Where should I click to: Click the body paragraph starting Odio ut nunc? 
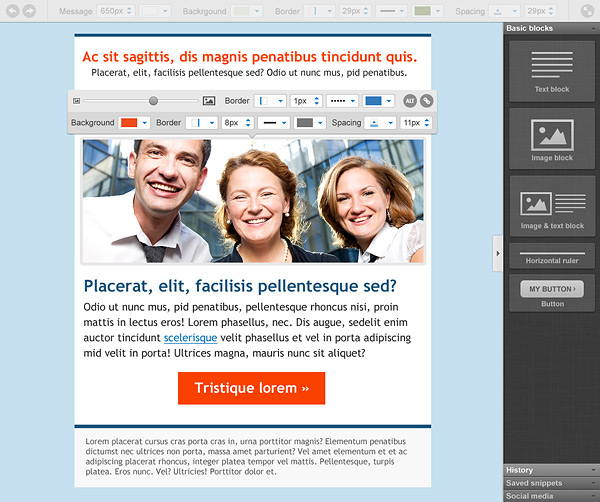pyautogui.click(x=247, y=330)
